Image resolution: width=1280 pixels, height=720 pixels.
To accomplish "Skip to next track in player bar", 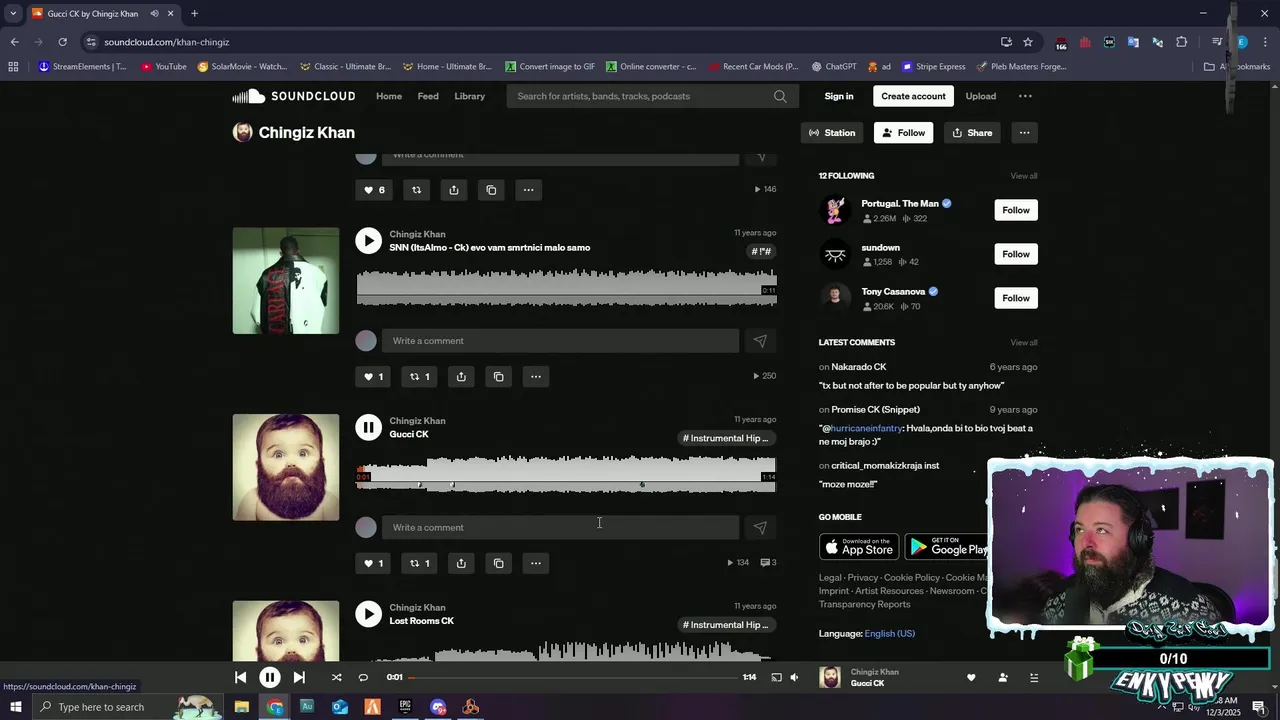I will (299, 677).
